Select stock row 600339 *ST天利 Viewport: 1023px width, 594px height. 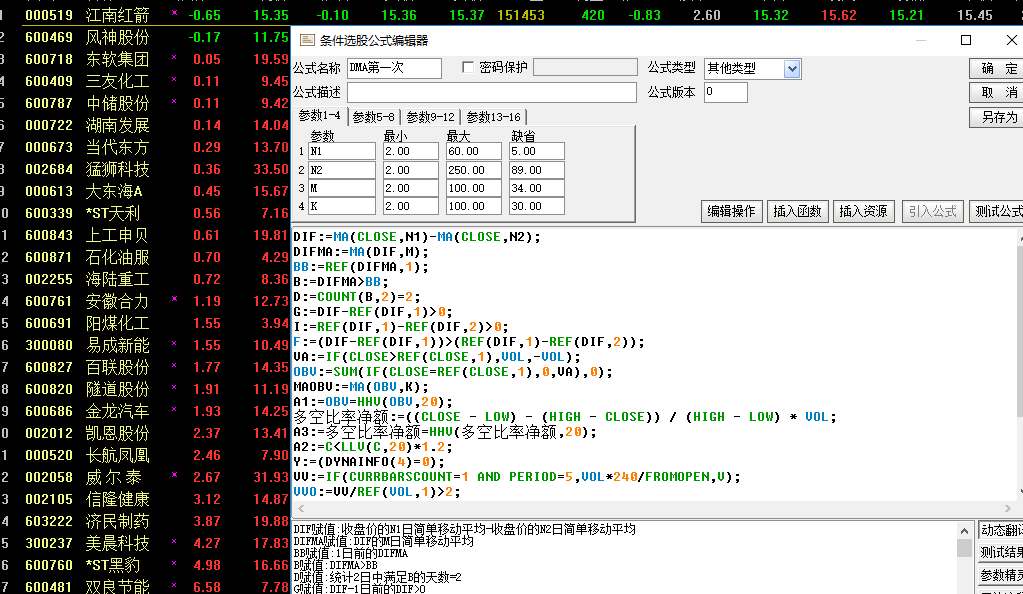[145, 213]
